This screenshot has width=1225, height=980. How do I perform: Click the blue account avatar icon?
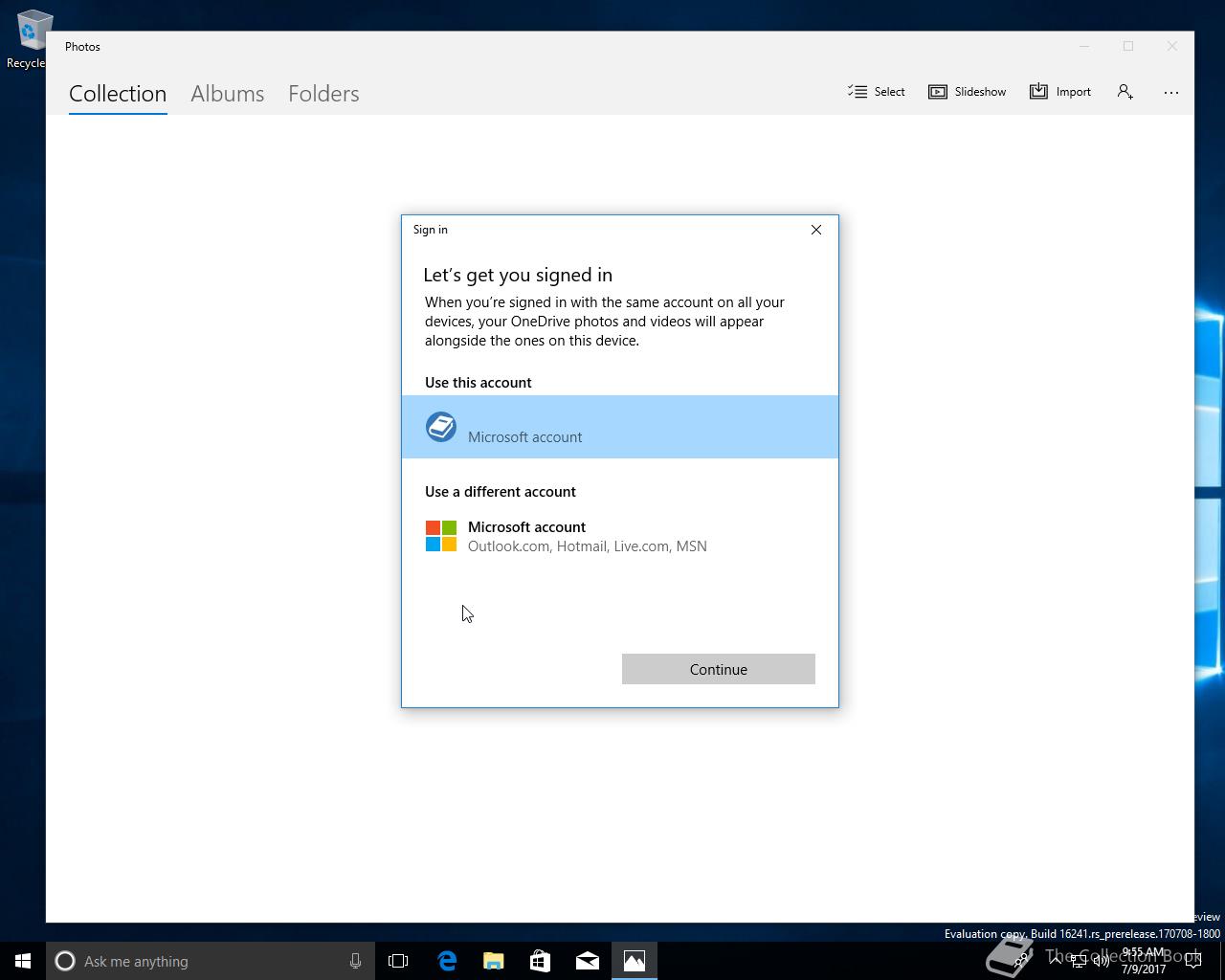[x=441, y=427]
